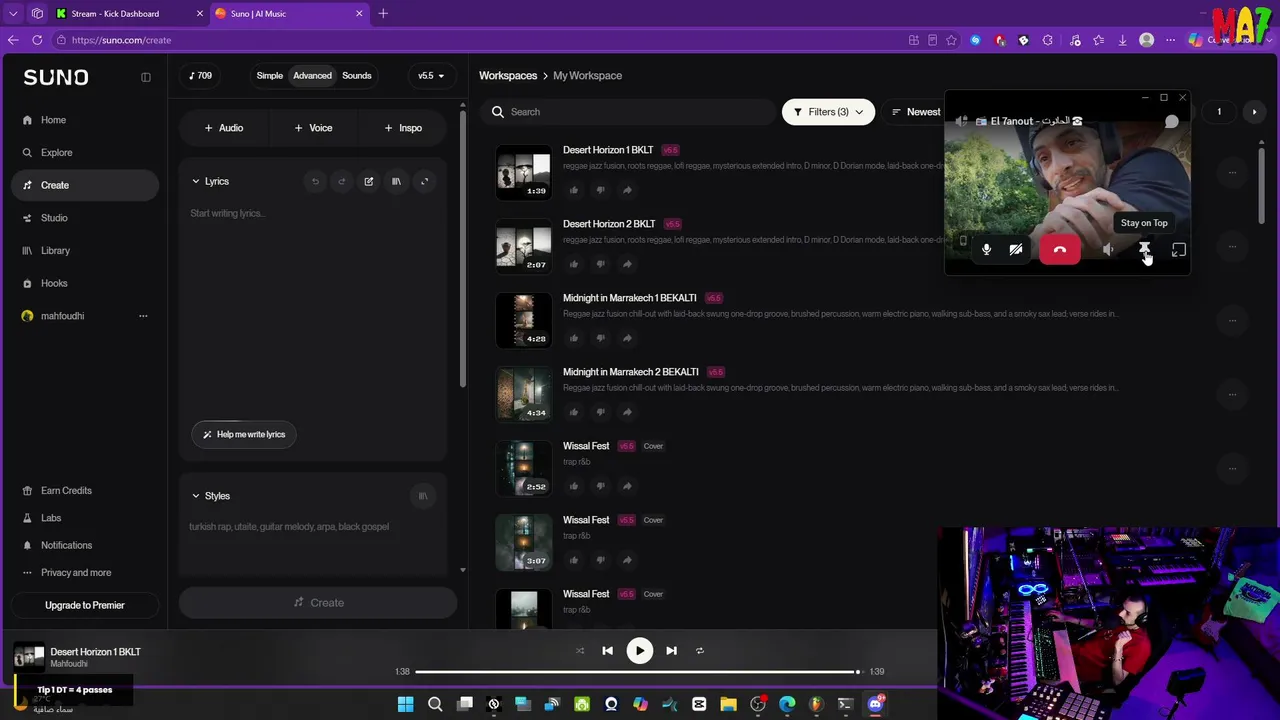Toggle camera in the call window

click(x=1016, y=250)
